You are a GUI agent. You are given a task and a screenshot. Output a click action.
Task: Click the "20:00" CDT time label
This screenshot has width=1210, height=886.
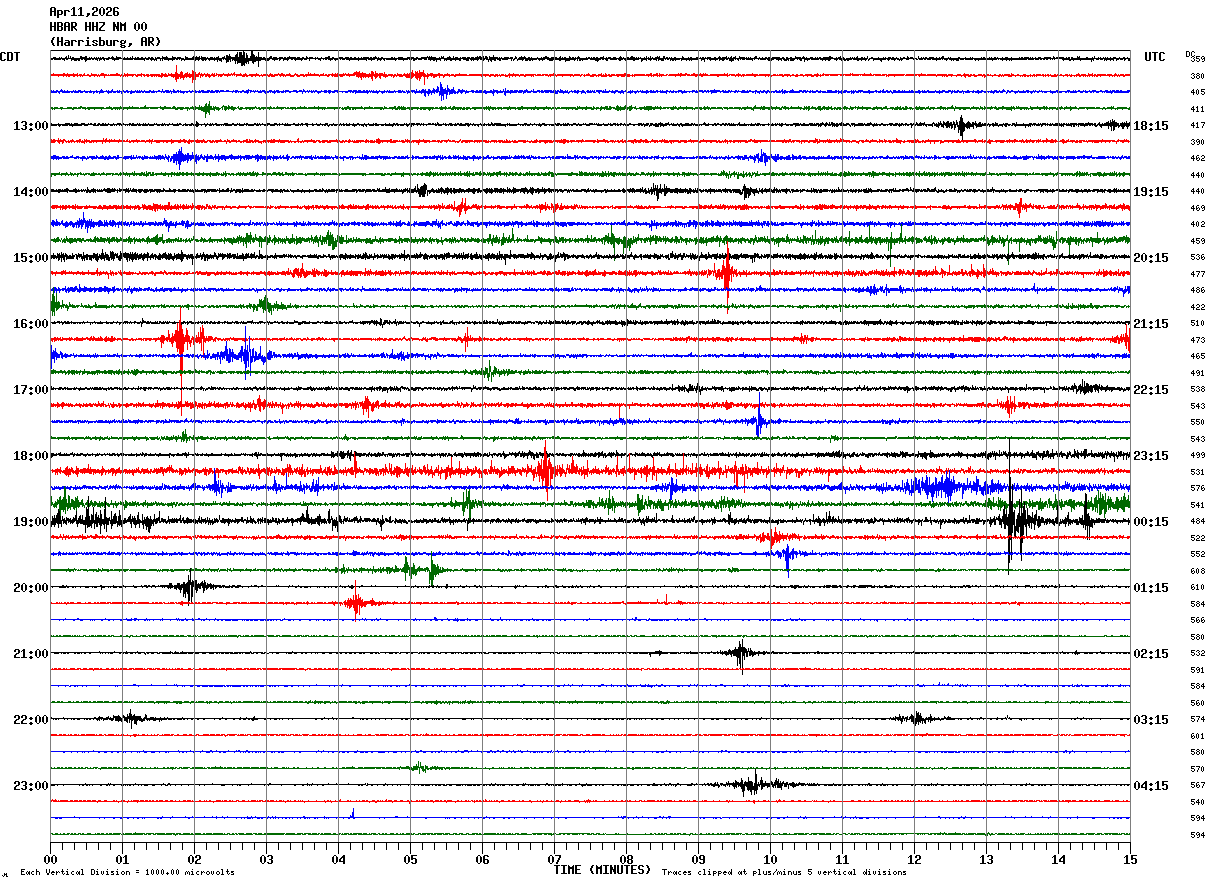(x=31, y=588)
